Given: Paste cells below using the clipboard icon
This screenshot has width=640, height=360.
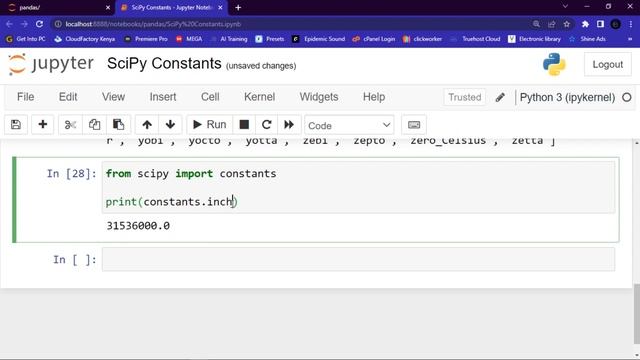Looking at the screenshot, I should (118, 124).
